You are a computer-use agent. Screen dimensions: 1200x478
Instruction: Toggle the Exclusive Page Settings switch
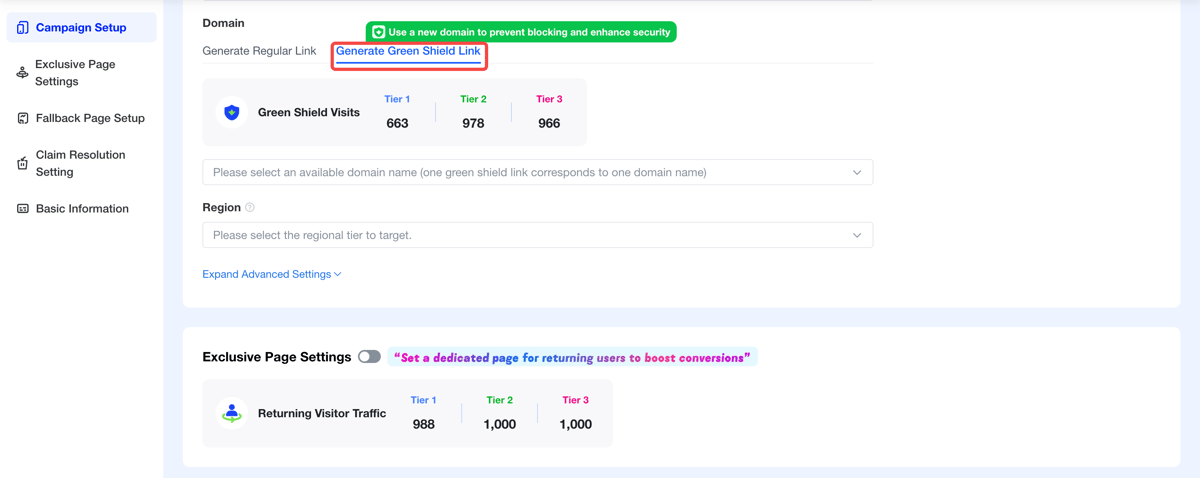tap(369, 356)
